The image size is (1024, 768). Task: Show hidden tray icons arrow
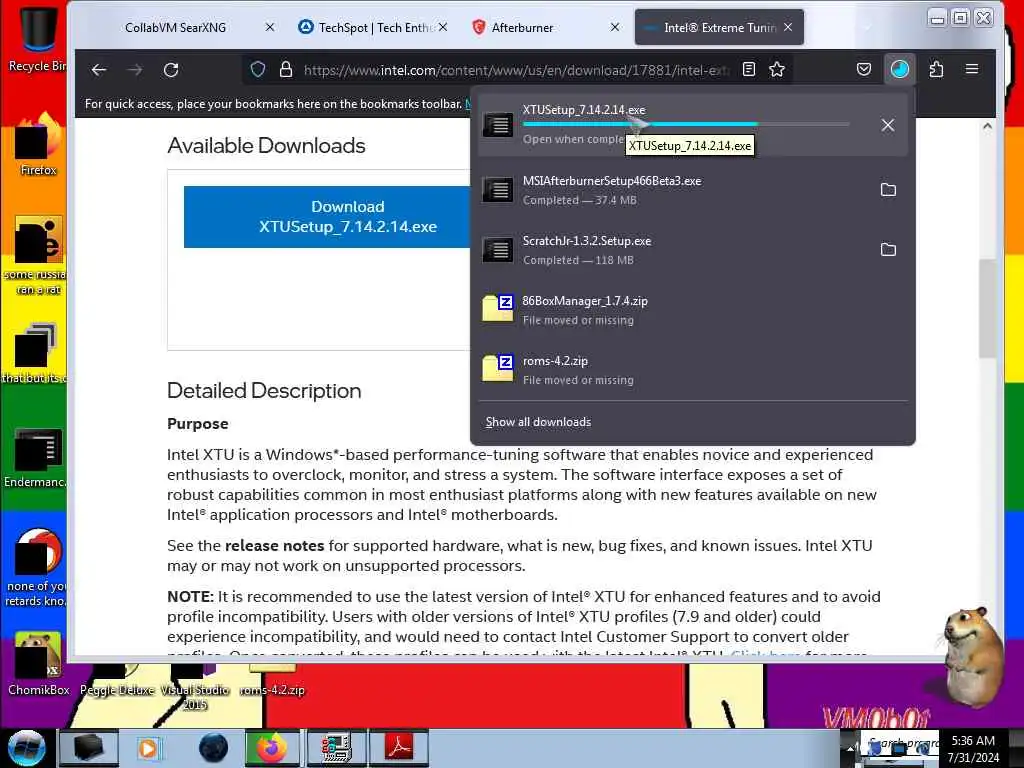(x=850, y=746)
